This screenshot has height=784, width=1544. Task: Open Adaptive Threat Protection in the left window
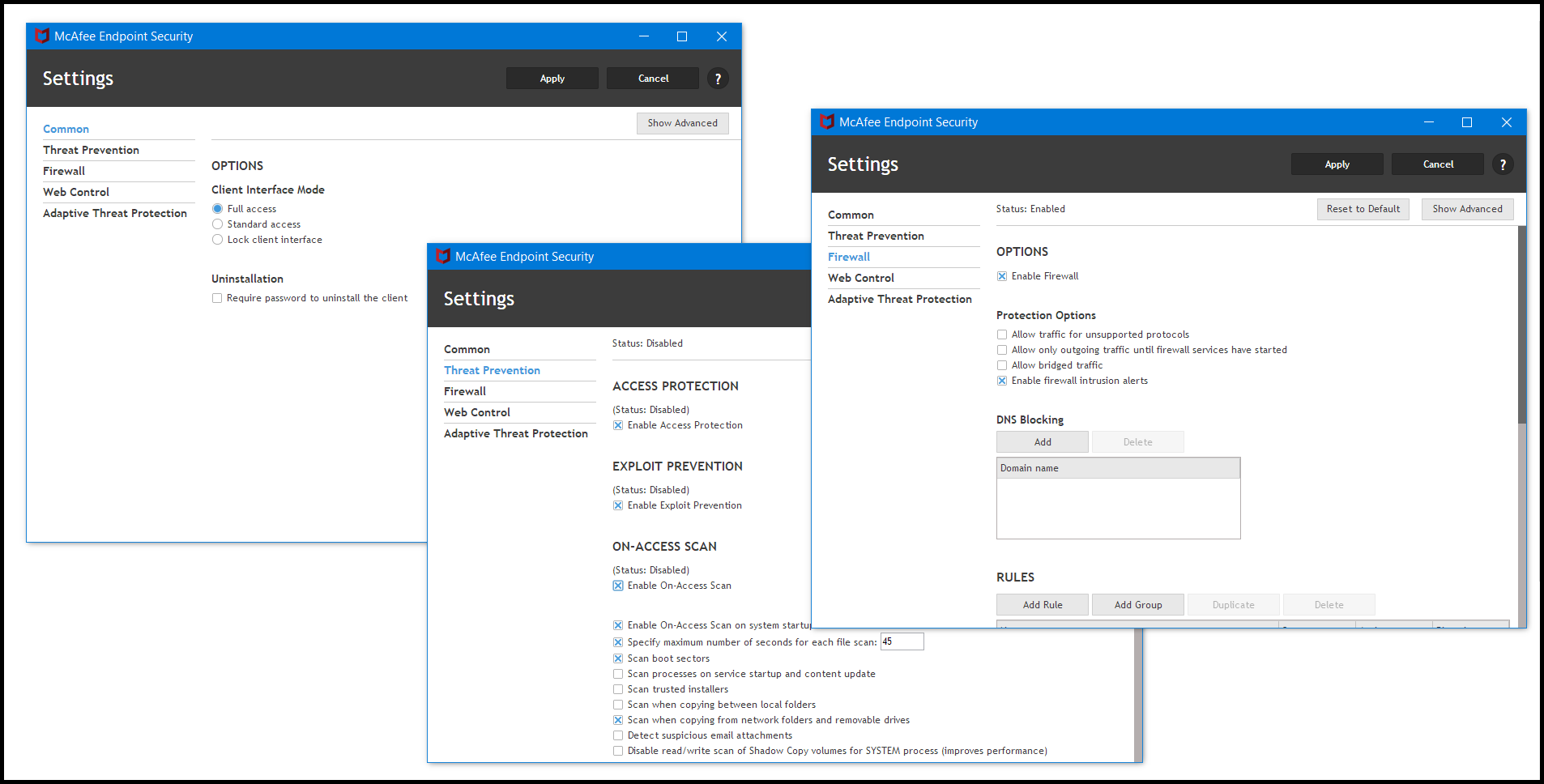[x=115, y=213]
